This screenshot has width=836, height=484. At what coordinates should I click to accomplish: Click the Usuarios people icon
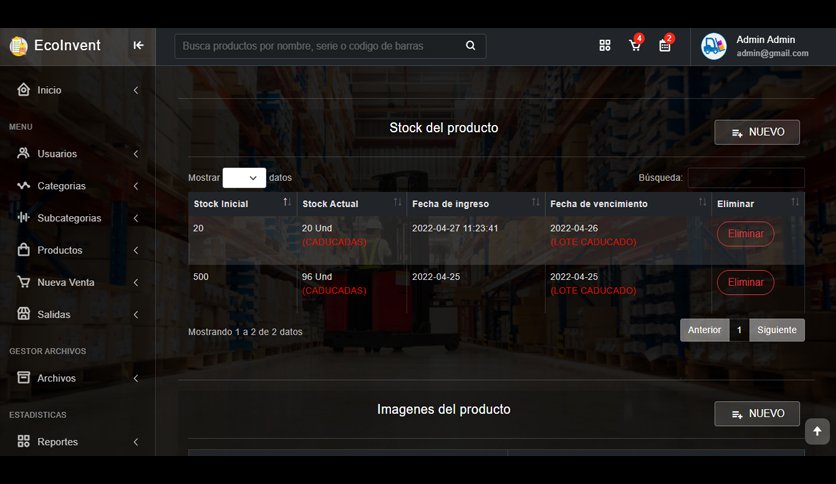click(x=23, y=154)
